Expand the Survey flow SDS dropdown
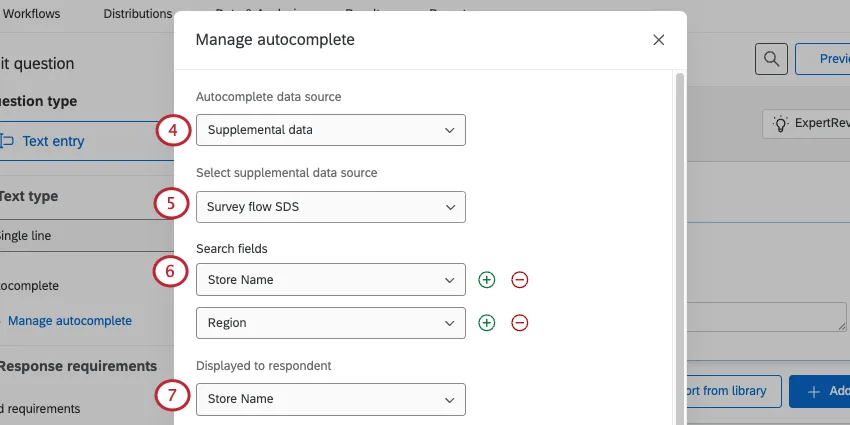850x425 pixels. pyautogui.click(x=331, y=207)
